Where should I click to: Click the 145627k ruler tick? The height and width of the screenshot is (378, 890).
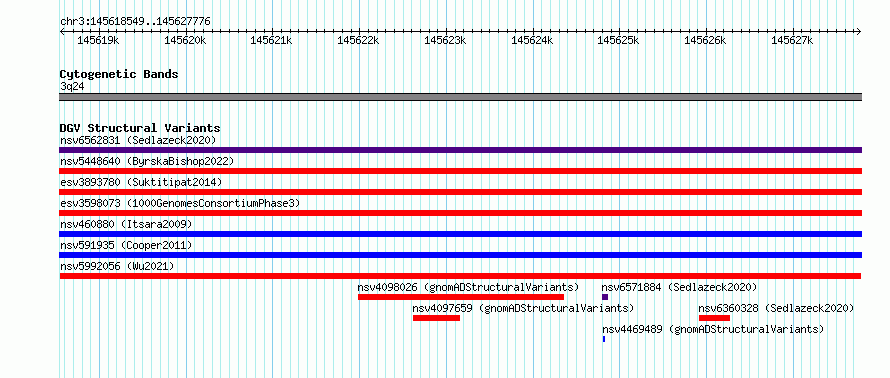tap(792, 40)
